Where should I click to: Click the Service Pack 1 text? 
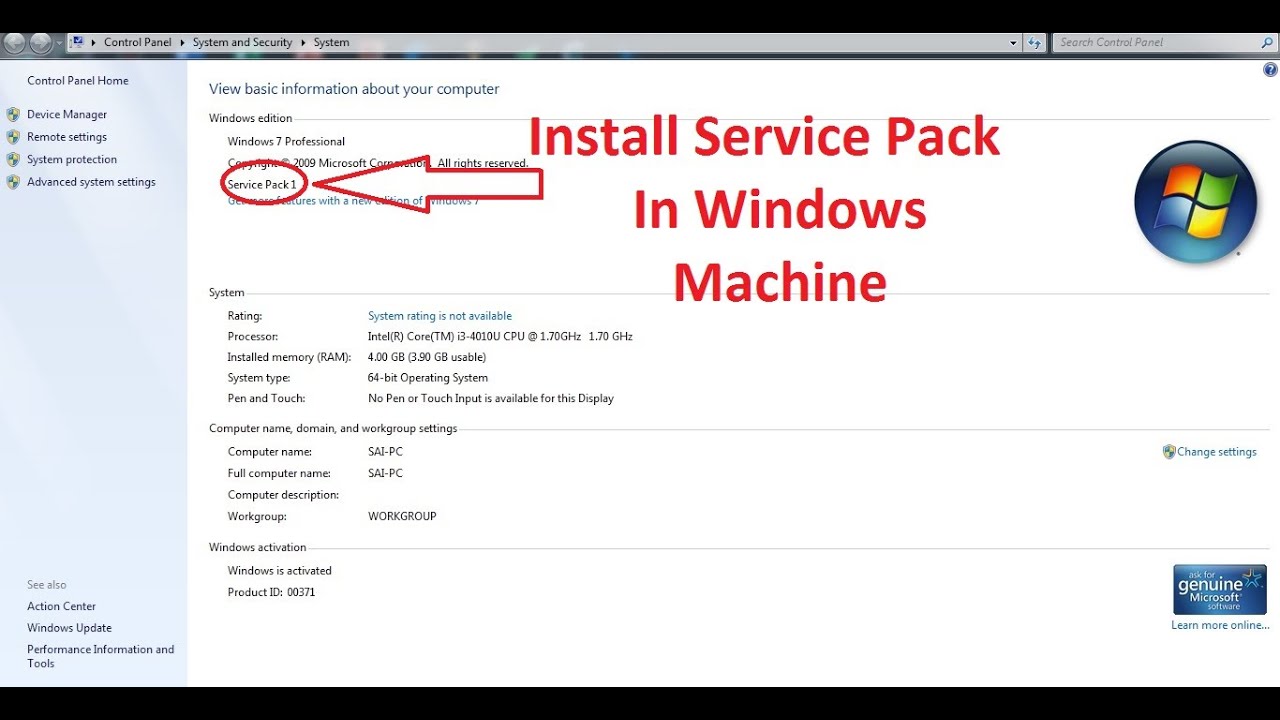(262, 185)
